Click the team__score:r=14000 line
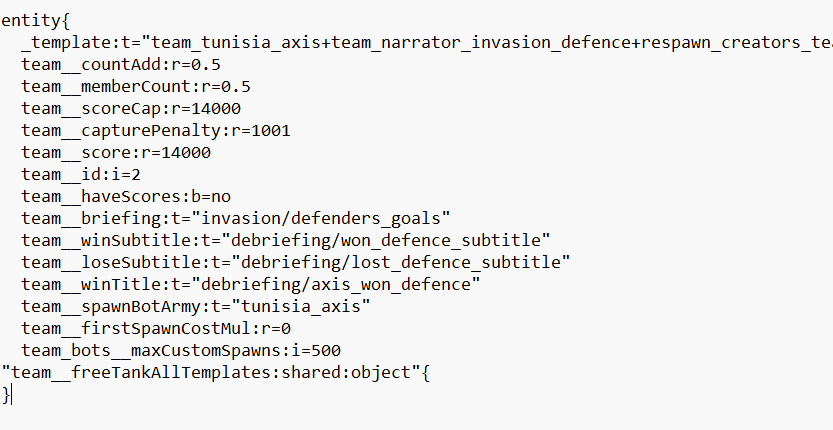 point(116,152)
